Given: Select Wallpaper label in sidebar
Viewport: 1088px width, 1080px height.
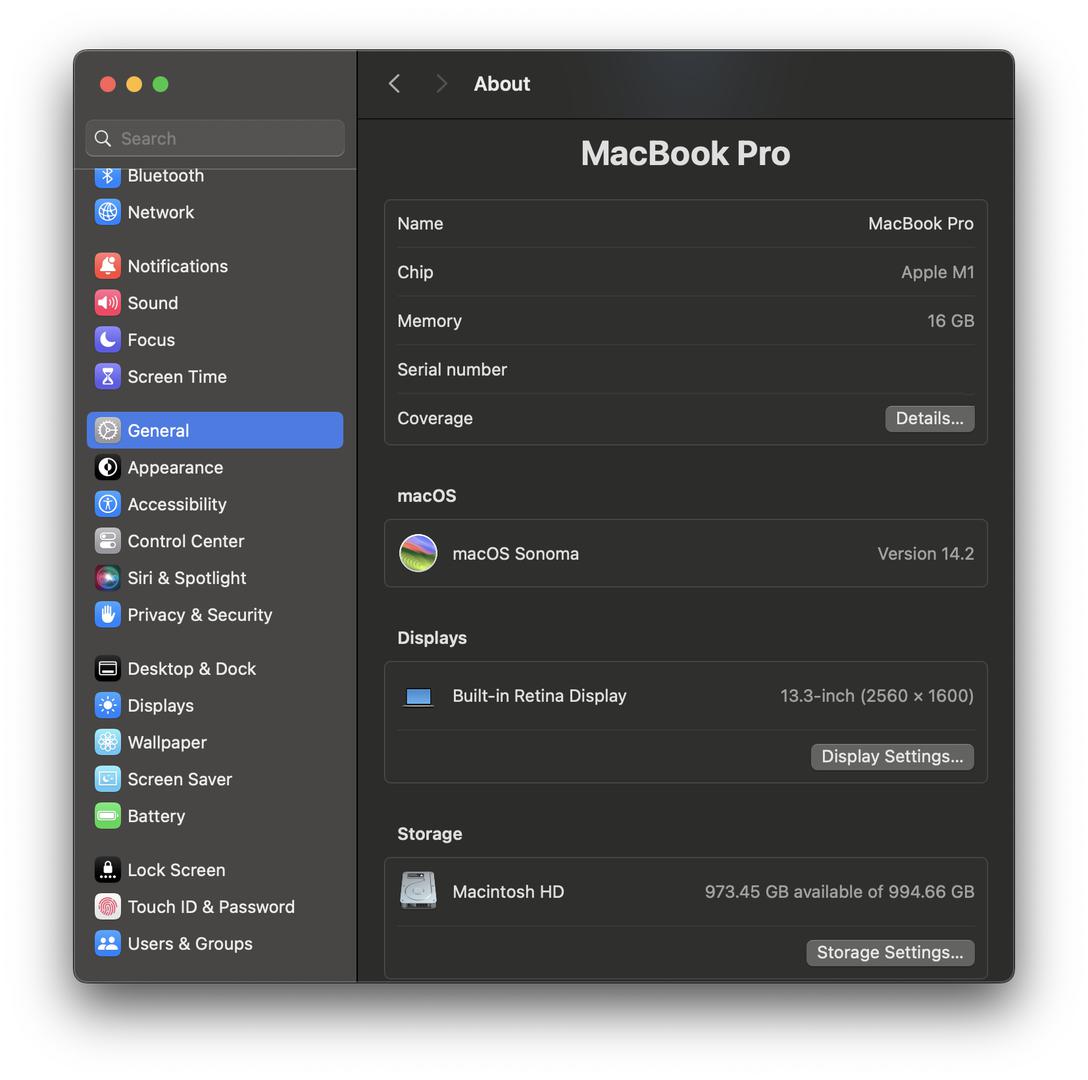Looking at the screenshot, I should [x=167, y=743].
